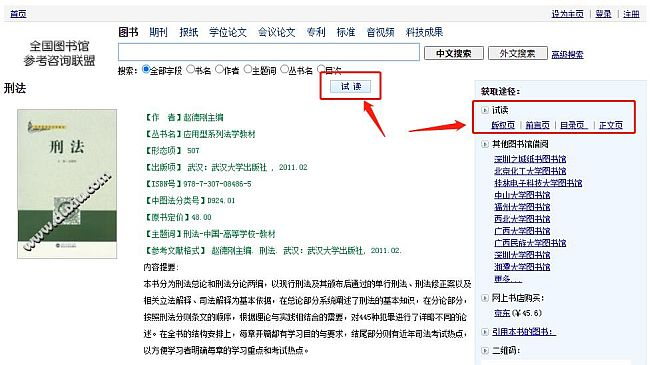Image resolution: width=650 pixels, height=365 pixels.
Task: Open the 湘潭大学图书馆 link
Action: [x=522, y=267]
